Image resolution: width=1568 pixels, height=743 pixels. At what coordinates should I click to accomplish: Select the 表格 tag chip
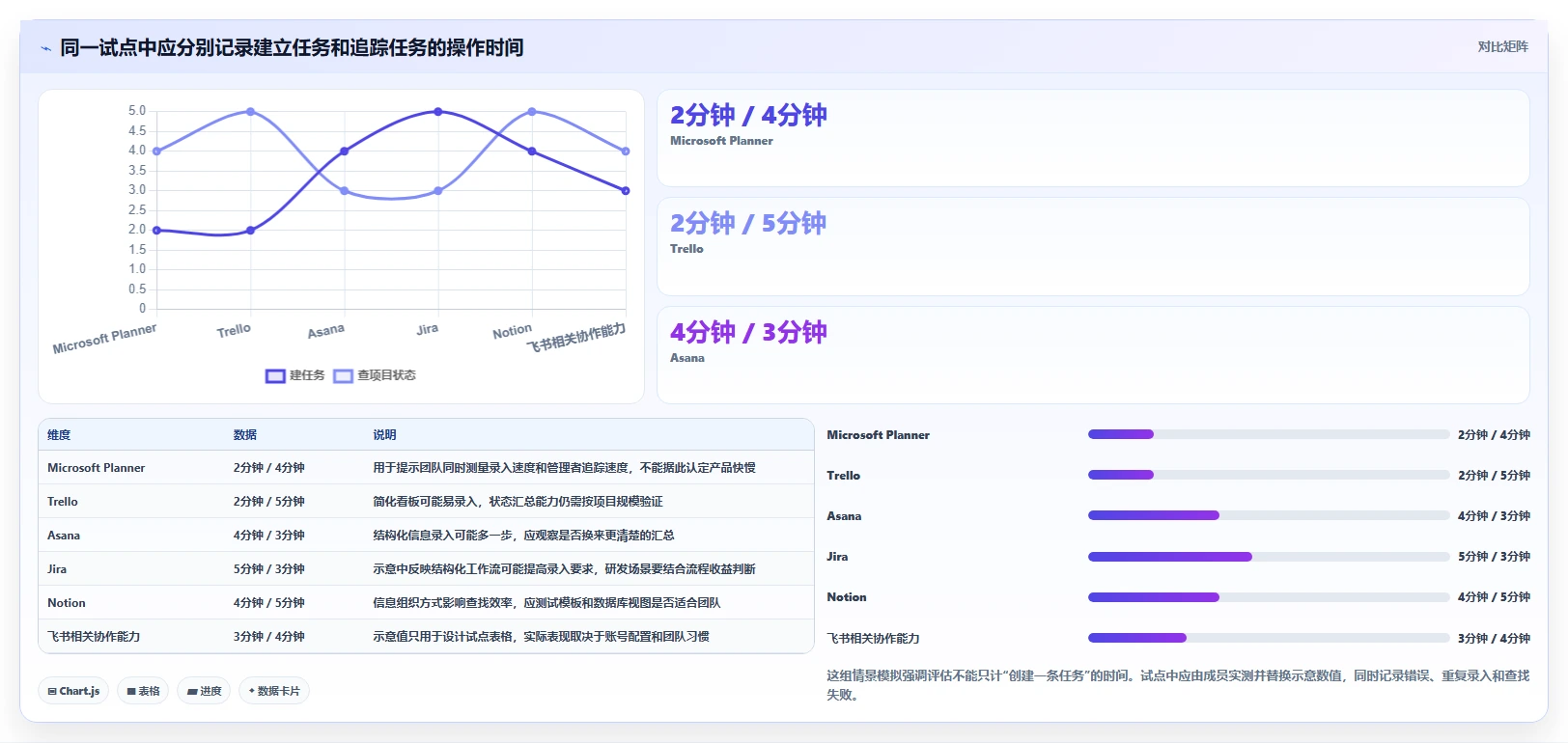tap(143, 691)
